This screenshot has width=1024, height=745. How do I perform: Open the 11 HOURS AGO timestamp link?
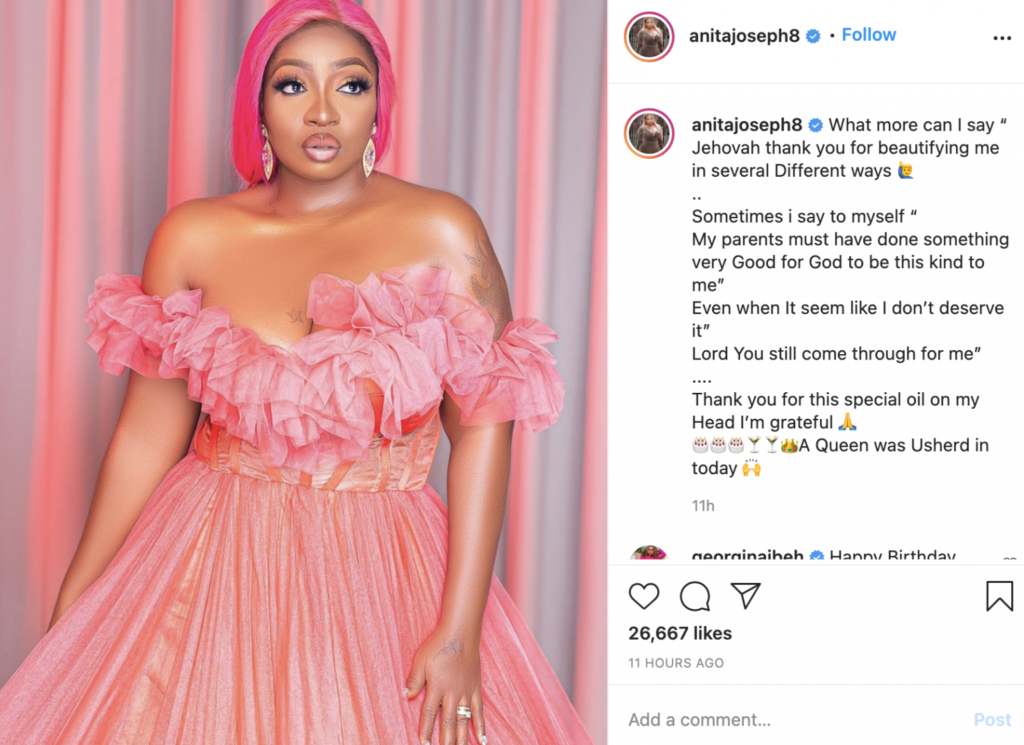tap(676, 663)
